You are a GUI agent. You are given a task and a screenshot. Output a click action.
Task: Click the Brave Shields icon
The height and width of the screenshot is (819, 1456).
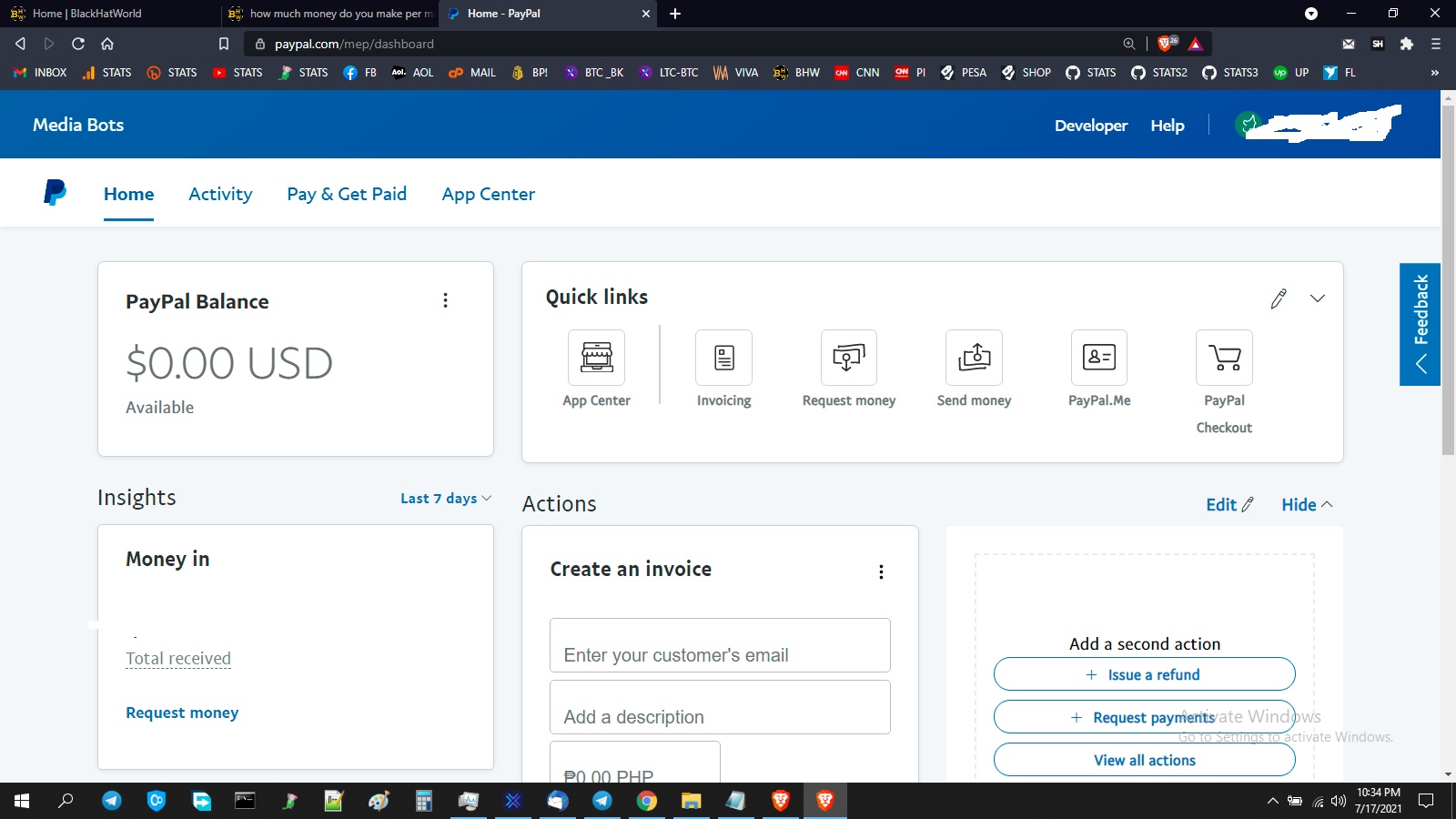(x=1166, y=44)
